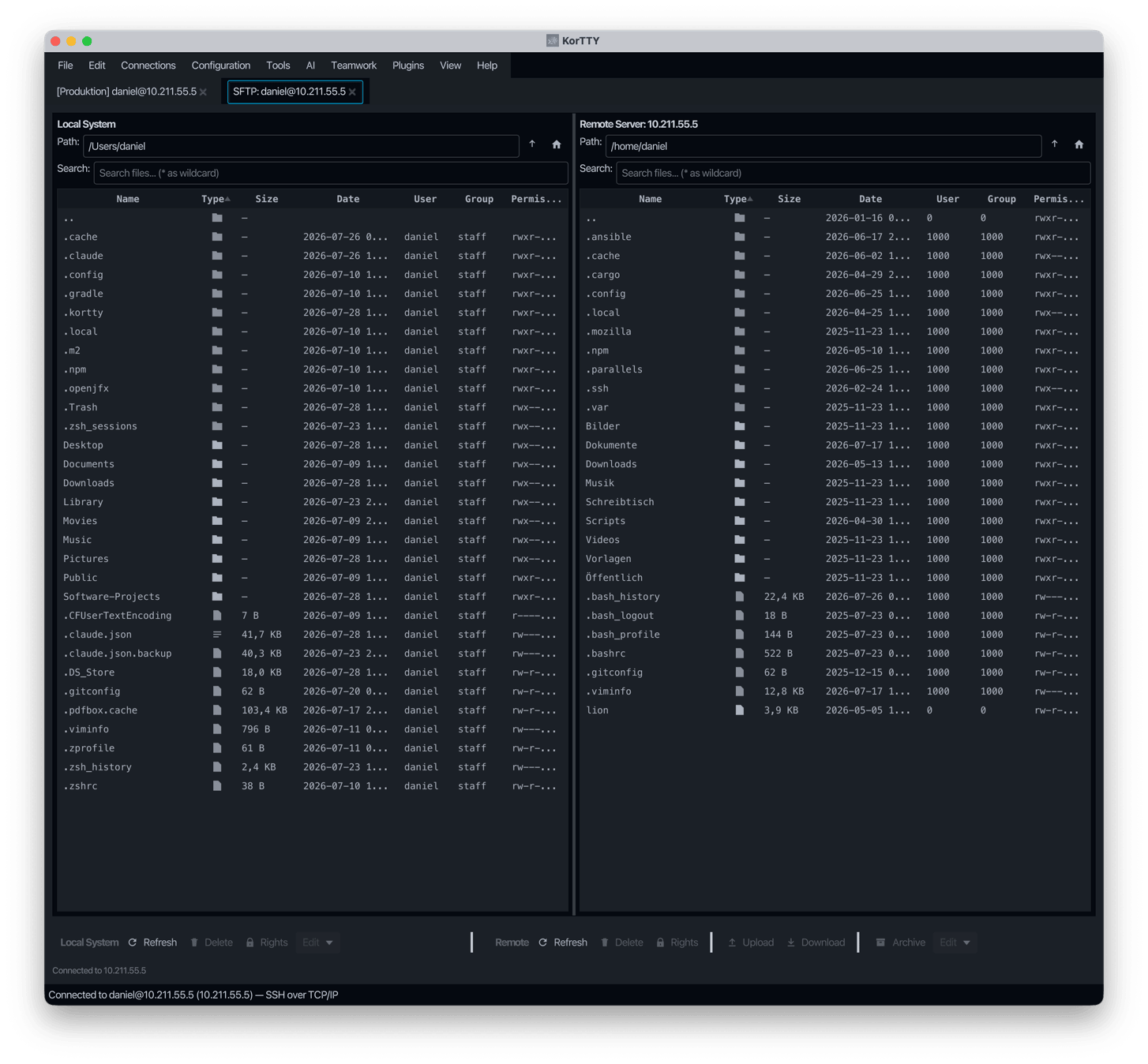Click the Local System Delete button
Viewport: 1148px width, 1064px height.
point(212,942)
